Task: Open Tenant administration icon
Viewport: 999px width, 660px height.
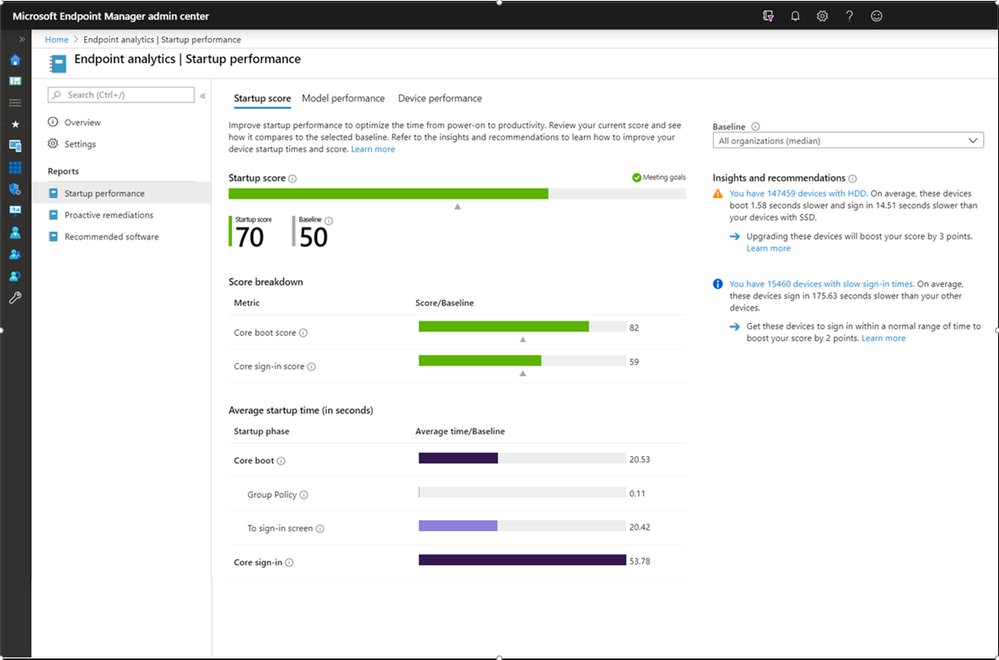Action: pos(15,276)
